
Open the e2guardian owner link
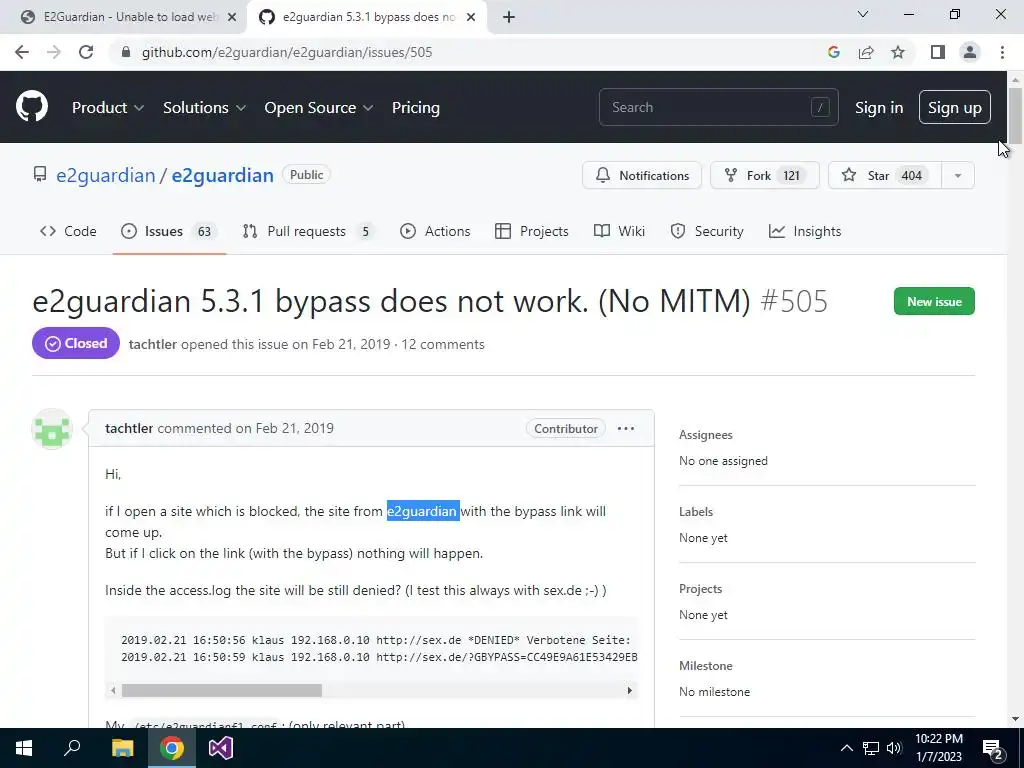pos(106,175)
